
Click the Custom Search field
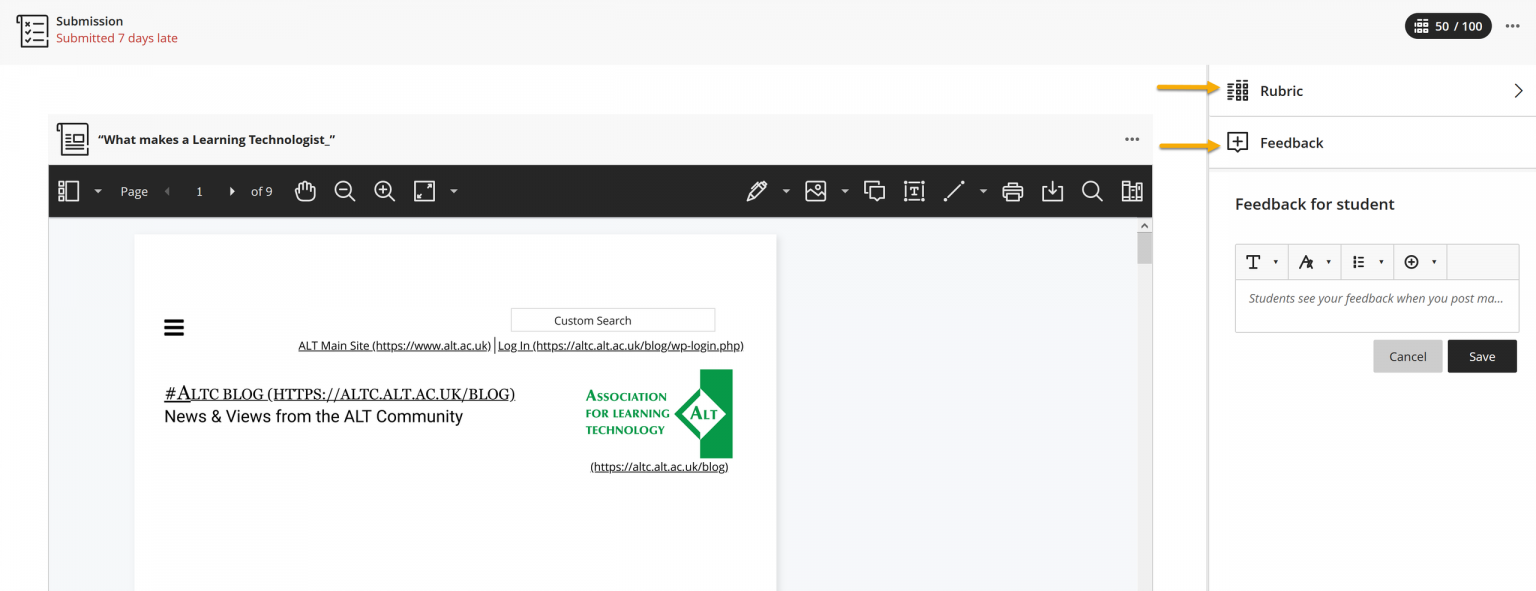[613, 320]
